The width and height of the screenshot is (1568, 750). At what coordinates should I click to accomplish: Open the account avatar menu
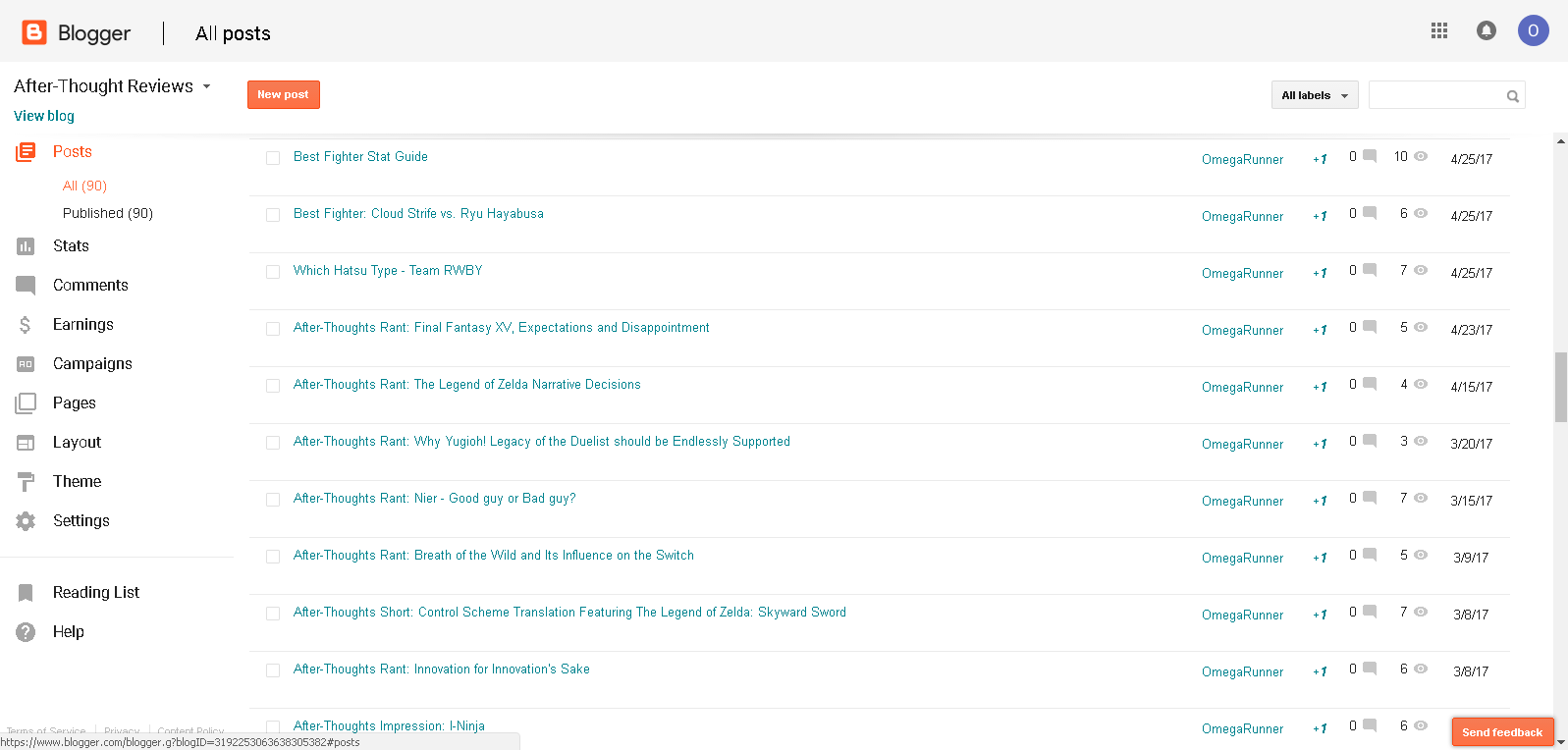click(1534, 31)
